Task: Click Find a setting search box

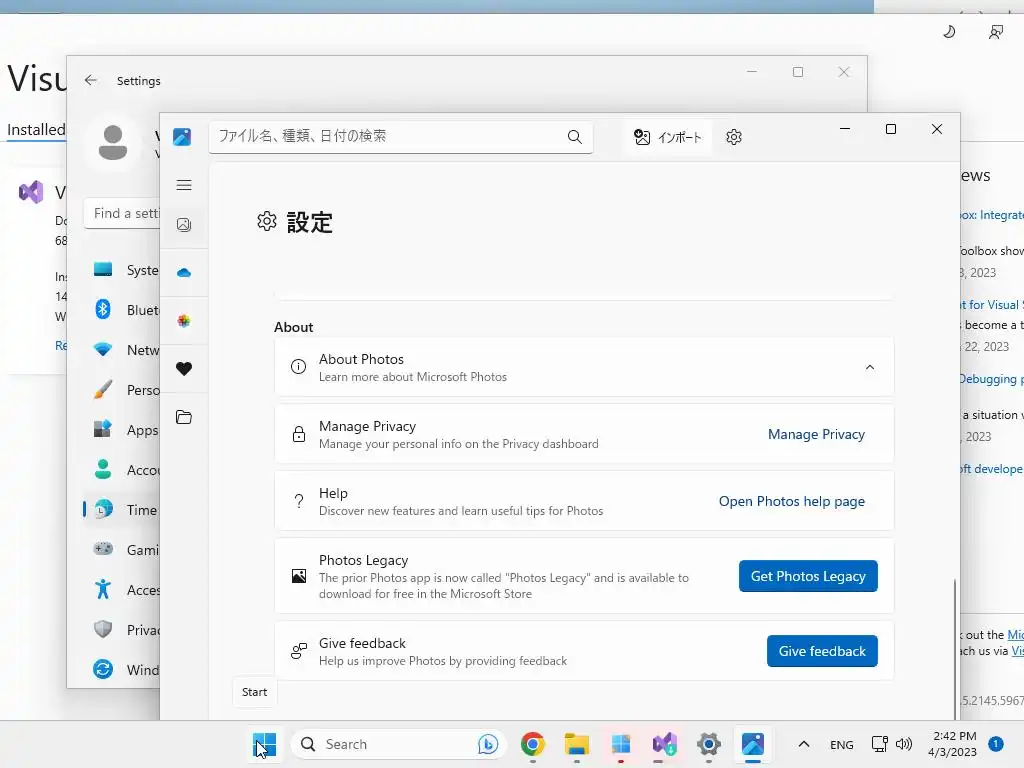Action: 122,214
